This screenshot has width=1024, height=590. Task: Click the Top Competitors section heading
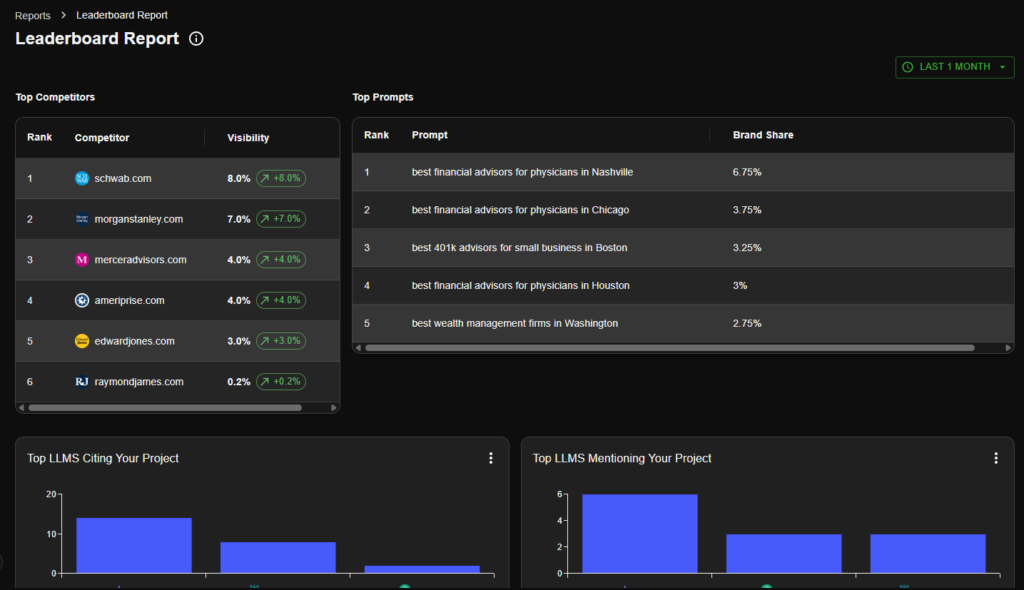pyautogui.click(x=55, y=97)
